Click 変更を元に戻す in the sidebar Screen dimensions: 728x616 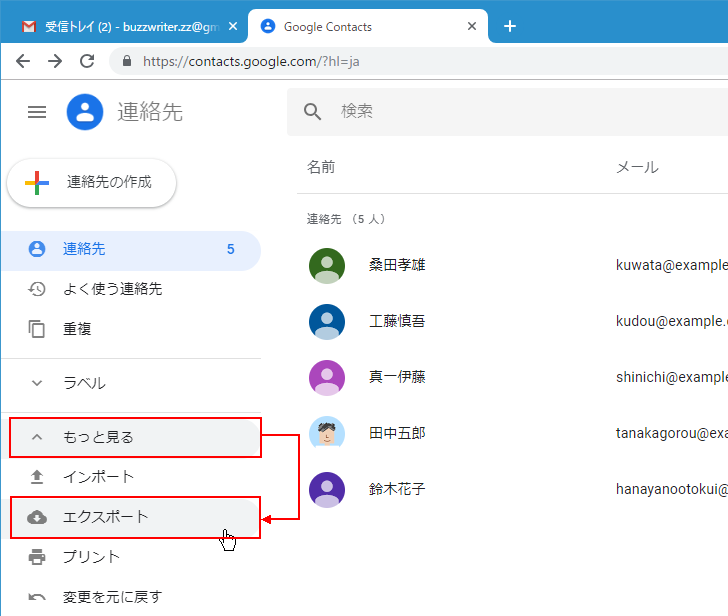131,597
